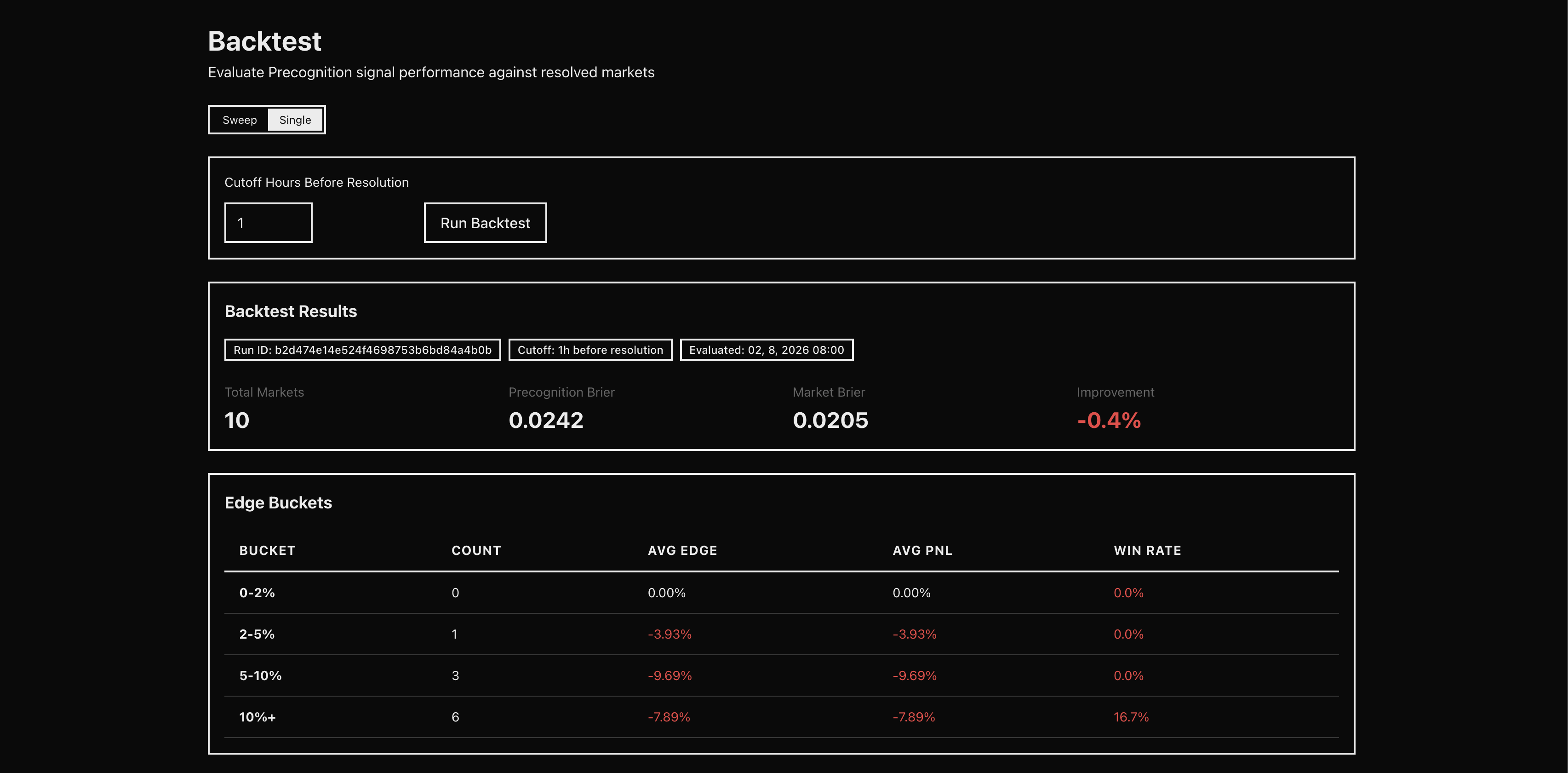Screen dimensions: 1568x773
Task: Click the WIN RATE column header
Action: tap(1147, 551)
